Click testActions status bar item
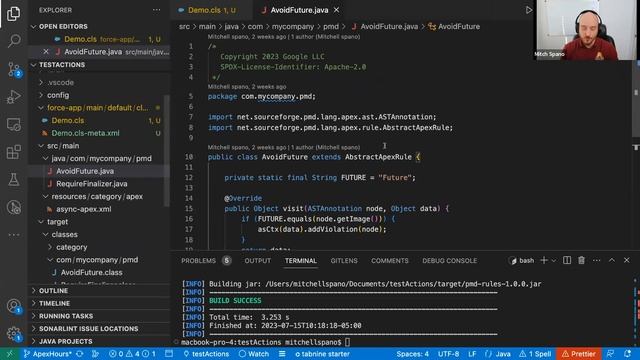This screenshot has width=640, height=360. click(206, 354)
